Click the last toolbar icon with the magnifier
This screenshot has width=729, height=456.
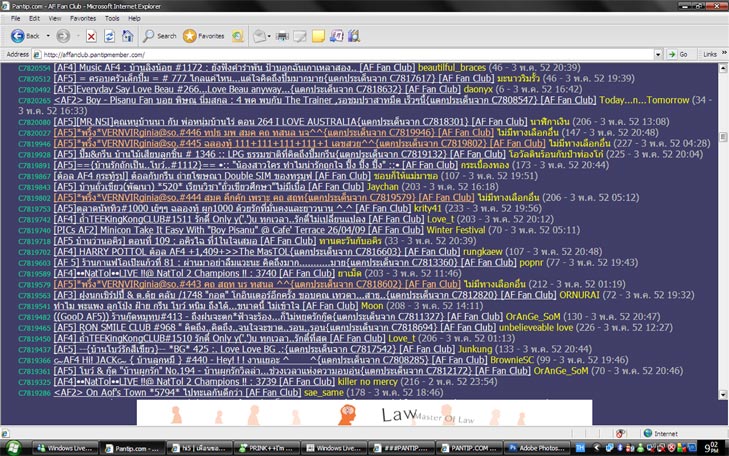click(x=354, y=36)
